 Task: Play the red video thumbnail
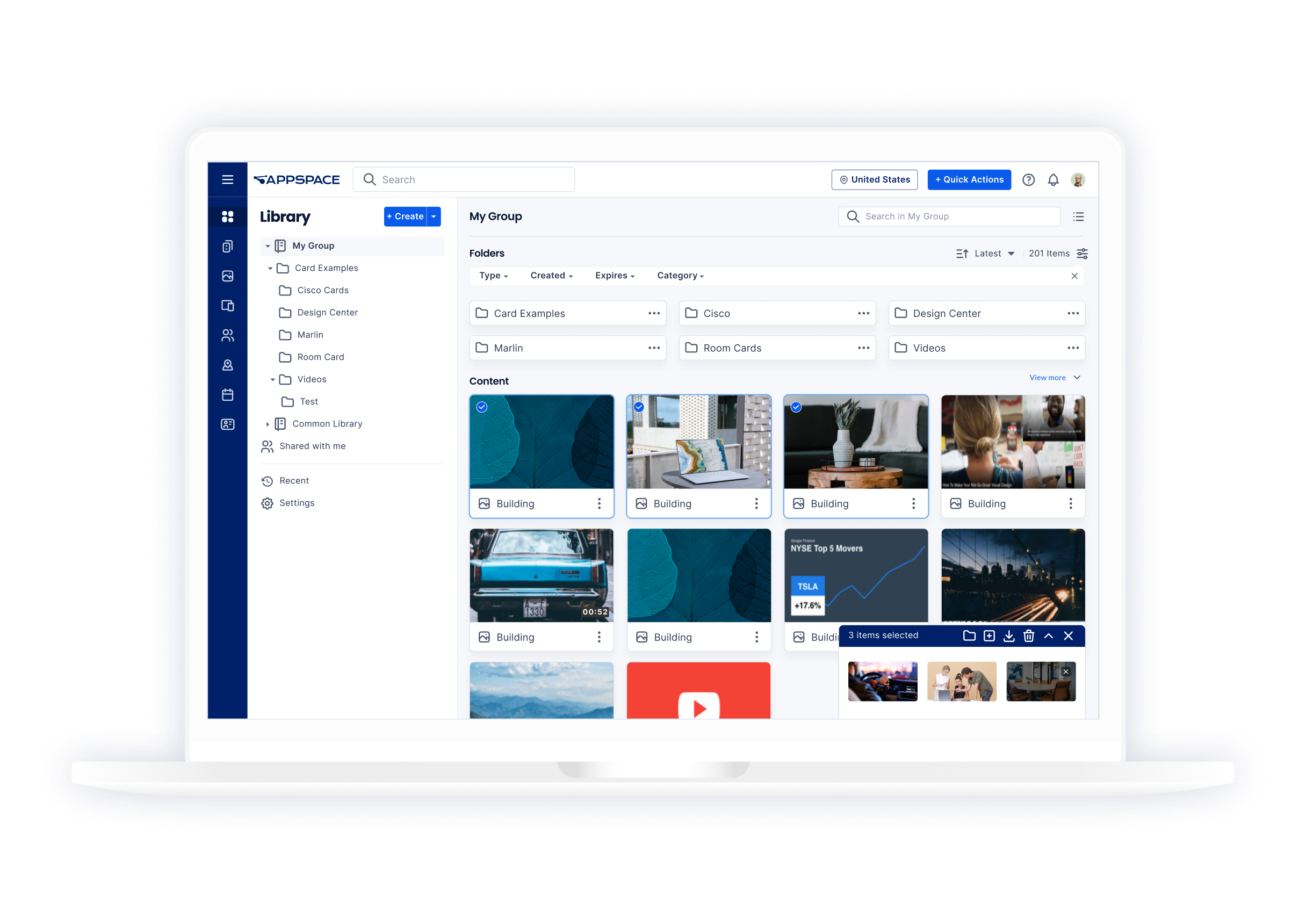click(698, 690)
